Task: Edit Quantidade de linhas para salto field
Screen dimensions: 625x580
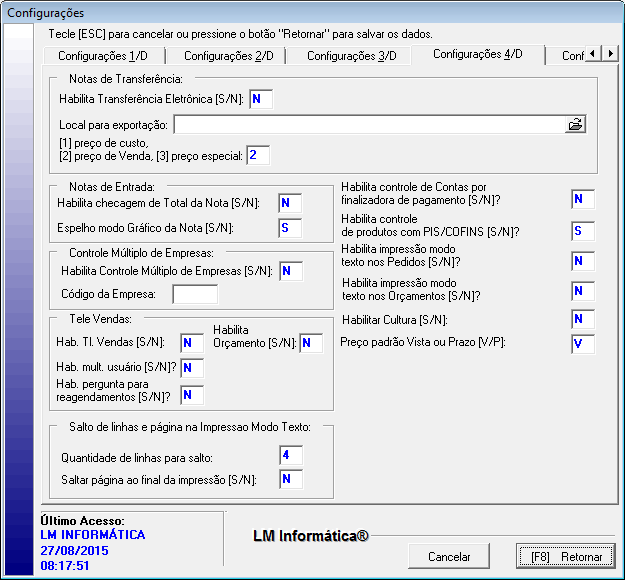Action: click(x=290, y=456)
